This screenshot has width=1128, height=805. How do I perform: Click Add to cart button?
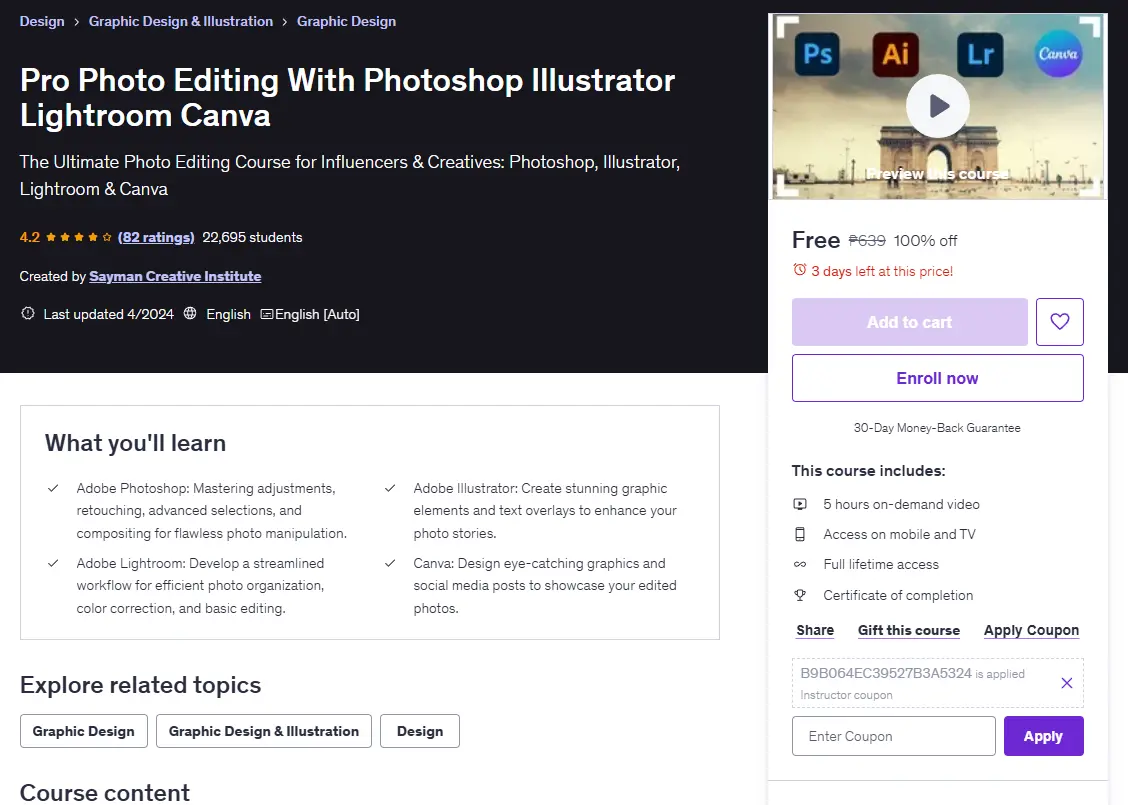[x=909, y=322]
